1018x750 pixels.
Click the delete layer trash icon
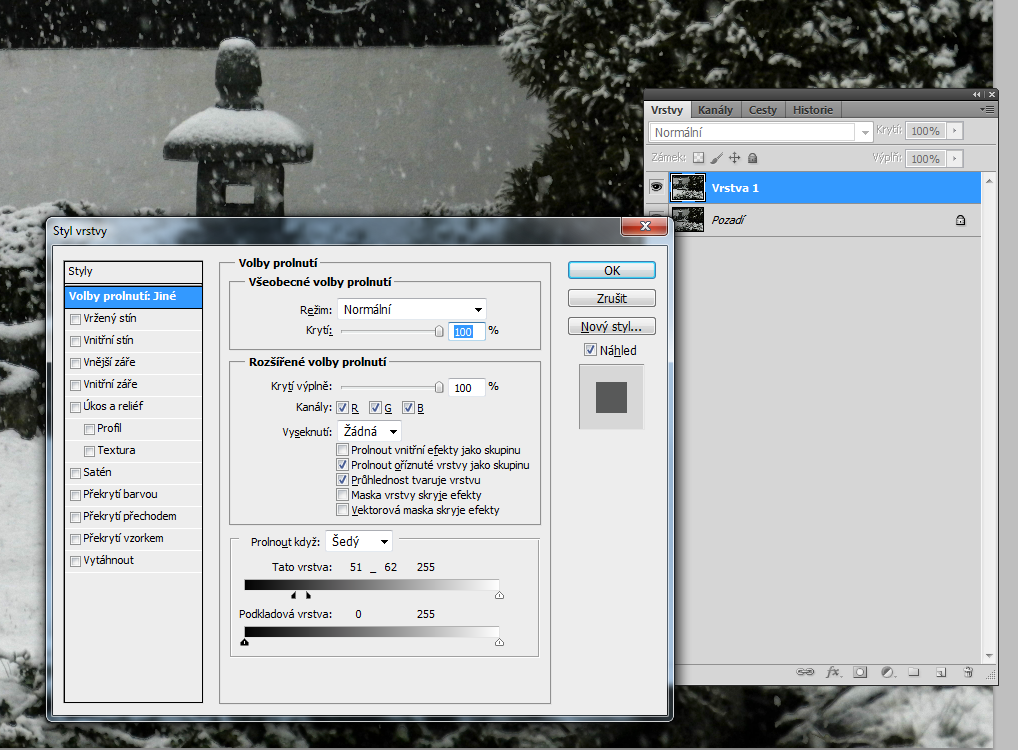pyautogui.click(x=968, y=673)
